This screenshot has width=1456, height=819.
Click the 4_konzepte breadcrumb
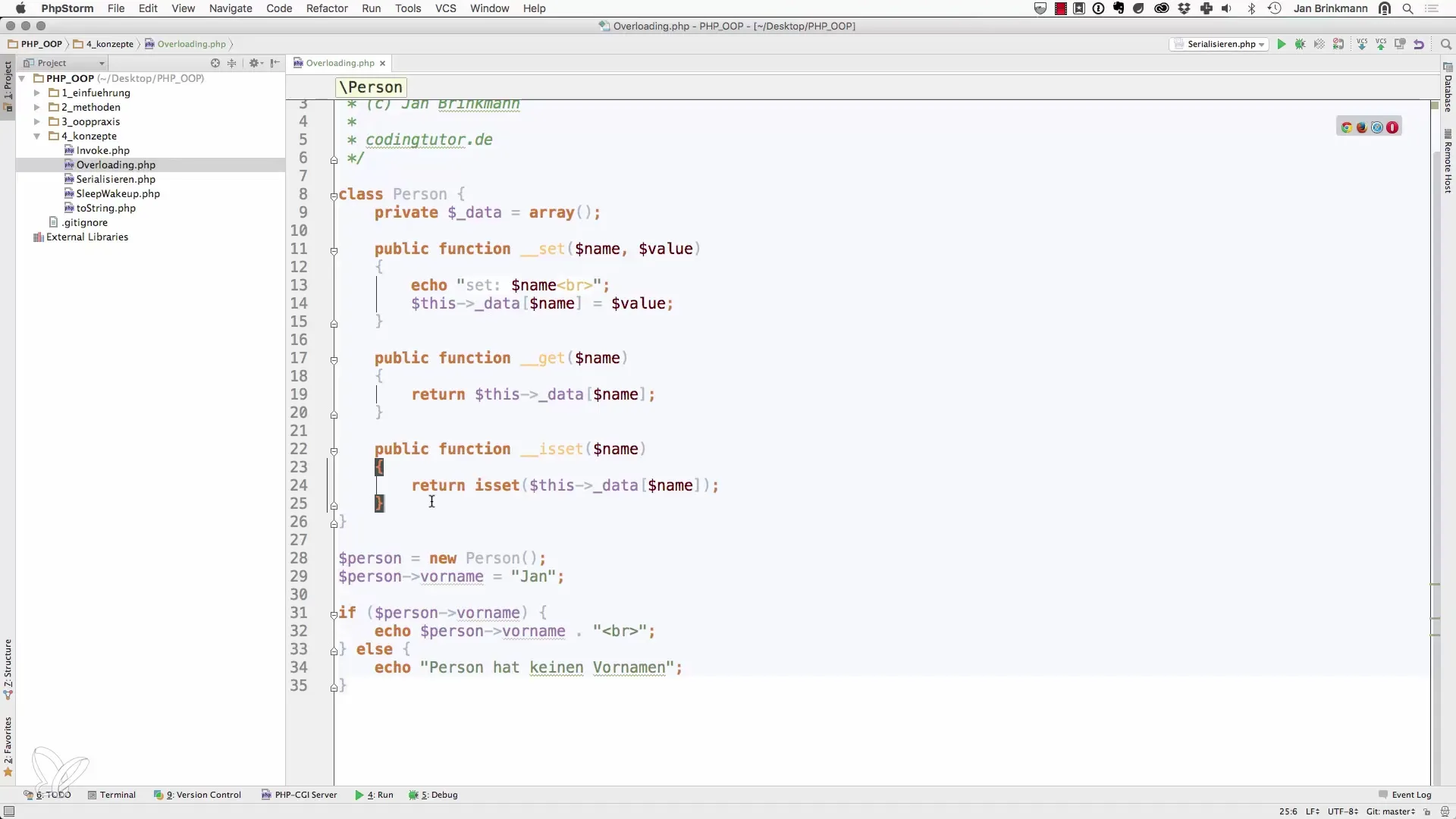pos(104,44)
